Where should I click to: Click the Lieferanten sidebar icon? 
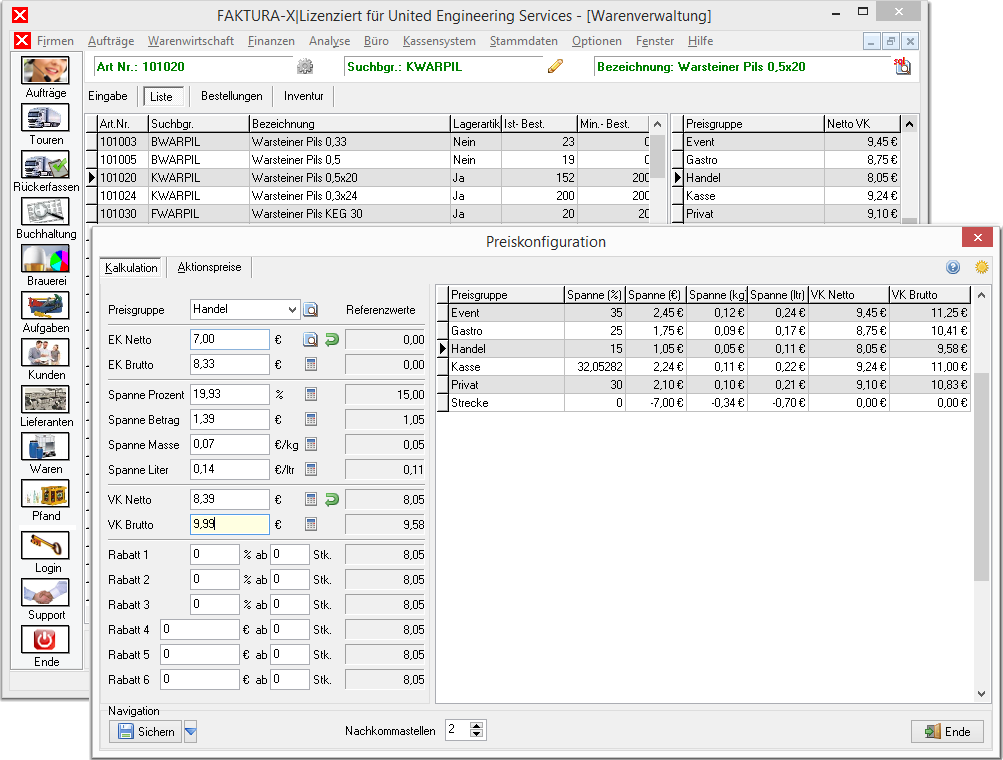(45, 400)
